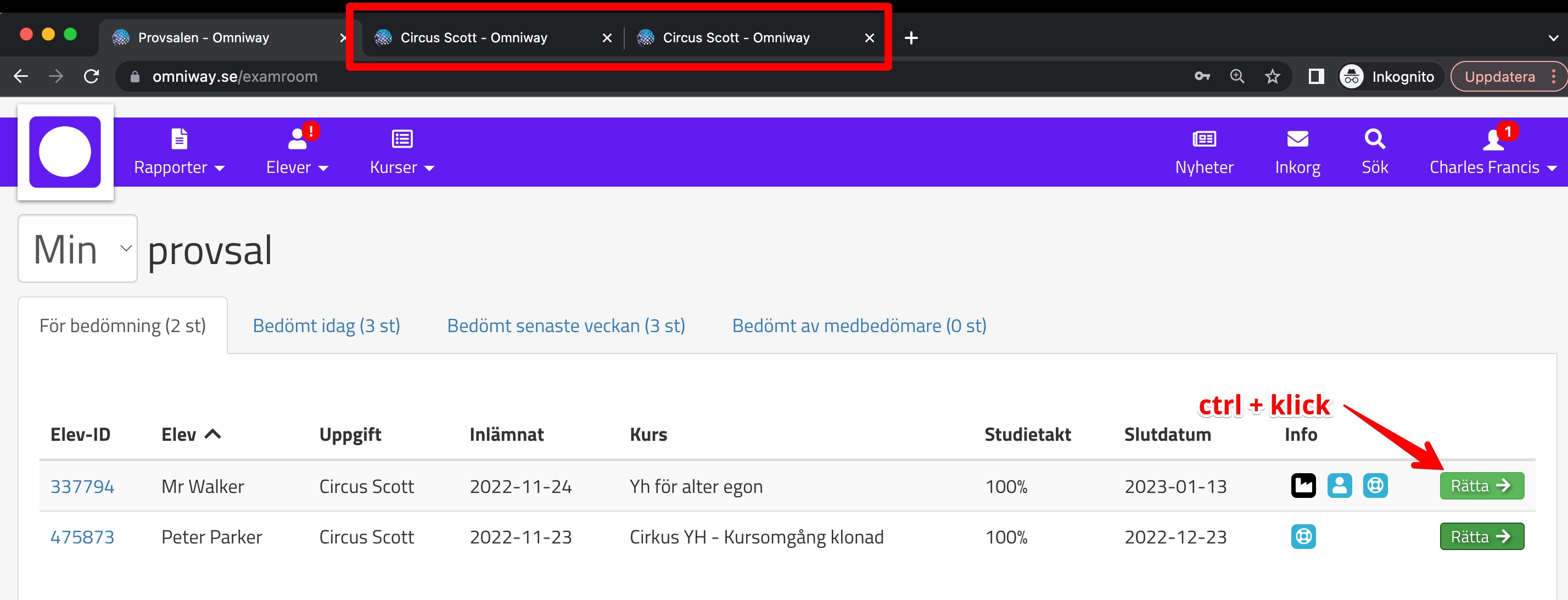This screenshot has height=600, width=1568.
Task: Toggle the browser side panel icon
Action: (x=1316, y=77)
